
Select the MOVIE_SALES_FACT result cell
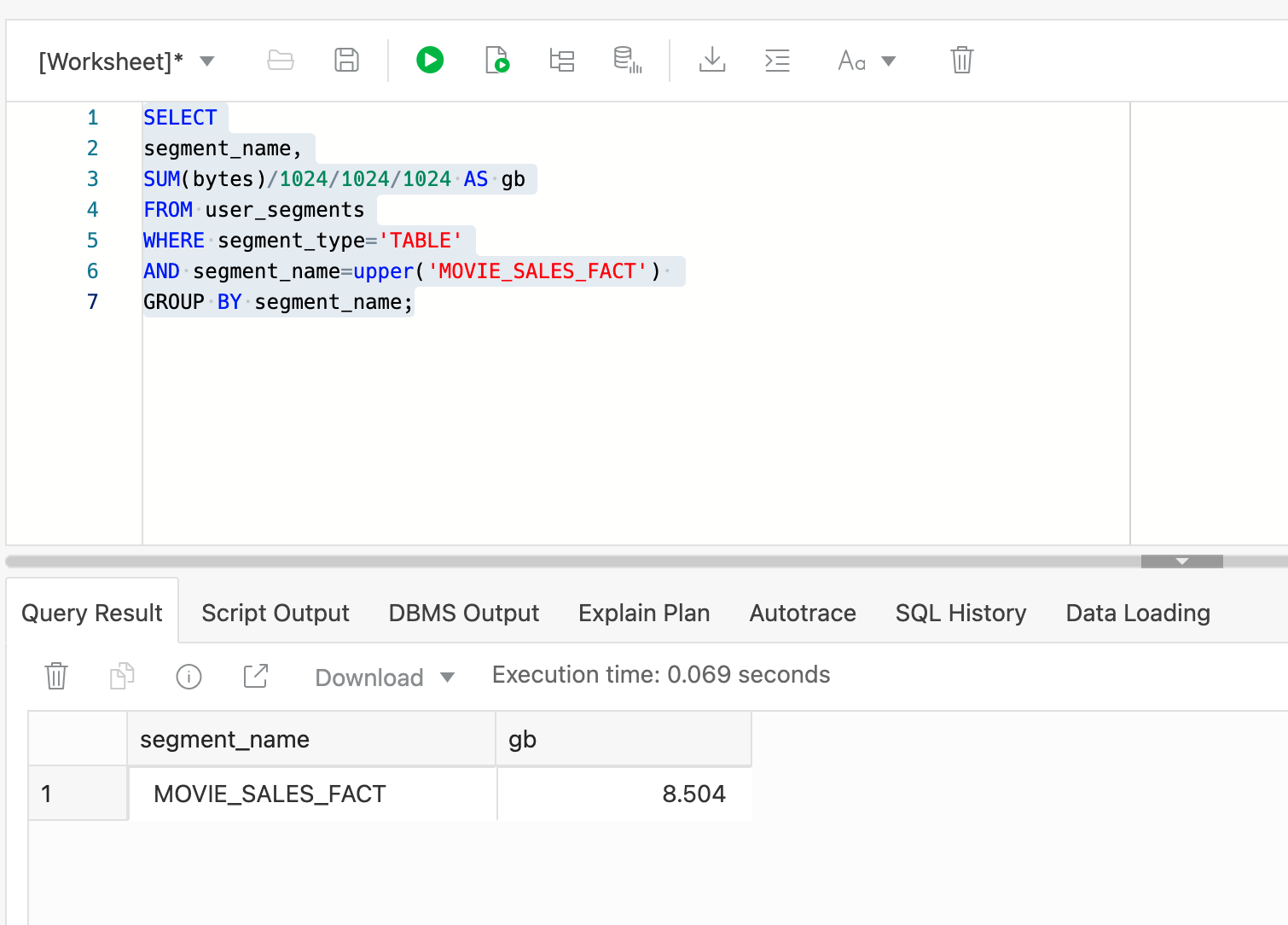270,794
